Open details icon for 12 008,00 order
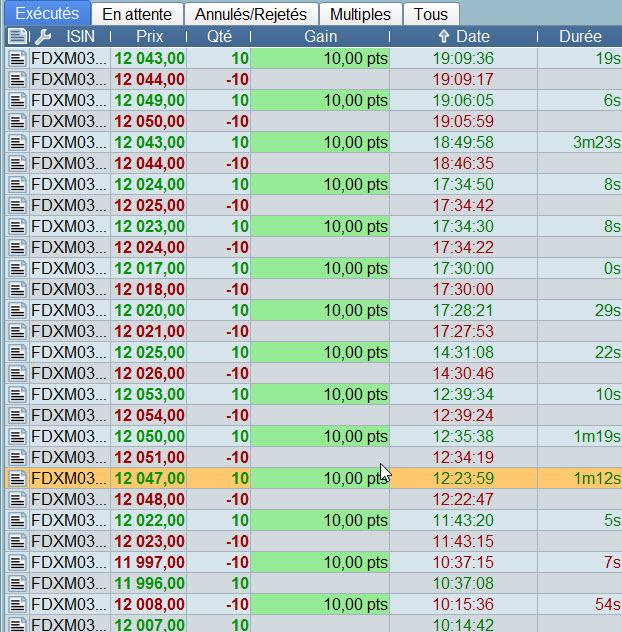 pos(17,604)
